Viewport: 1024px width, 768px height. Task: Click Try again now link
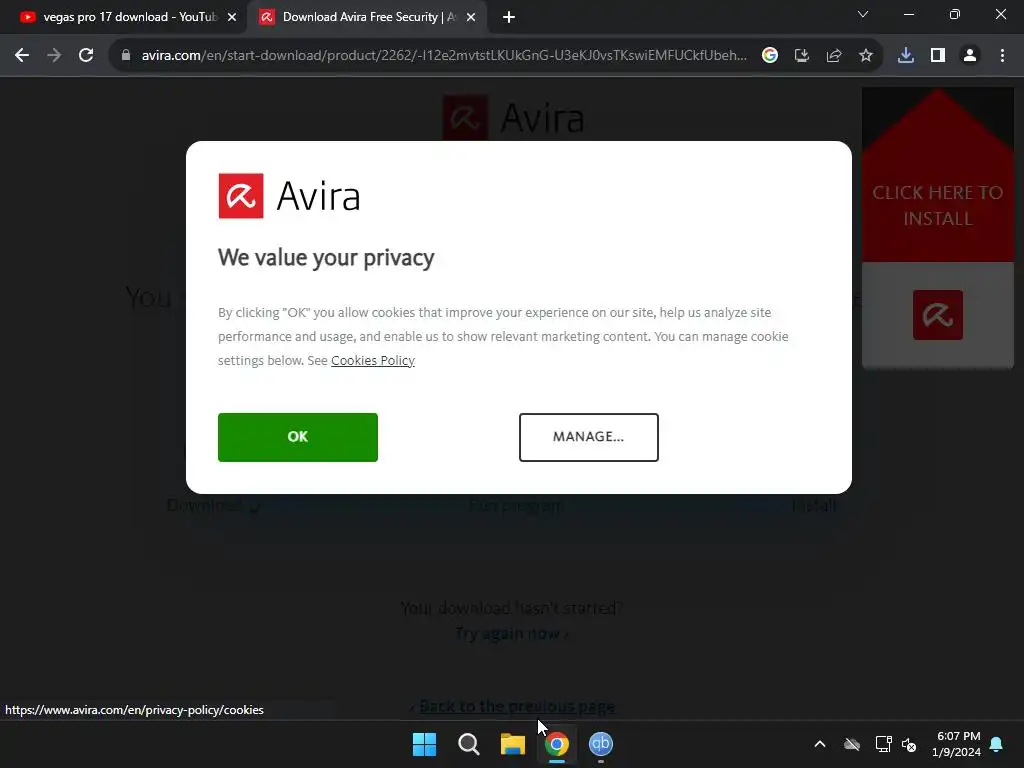512,633
